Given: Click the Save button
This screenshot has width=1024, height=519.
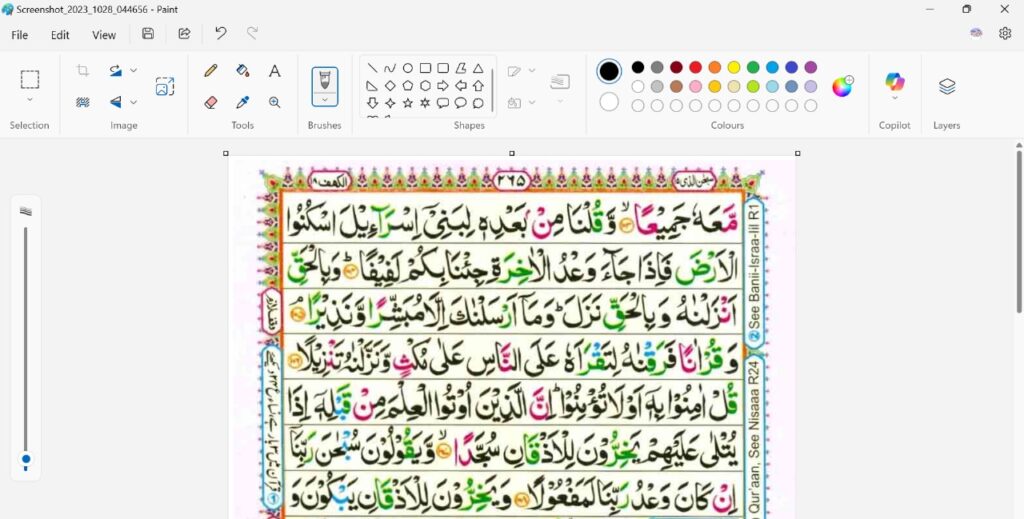Looking at the screenshot, I should pyautogui.click(x=148, y=33).
